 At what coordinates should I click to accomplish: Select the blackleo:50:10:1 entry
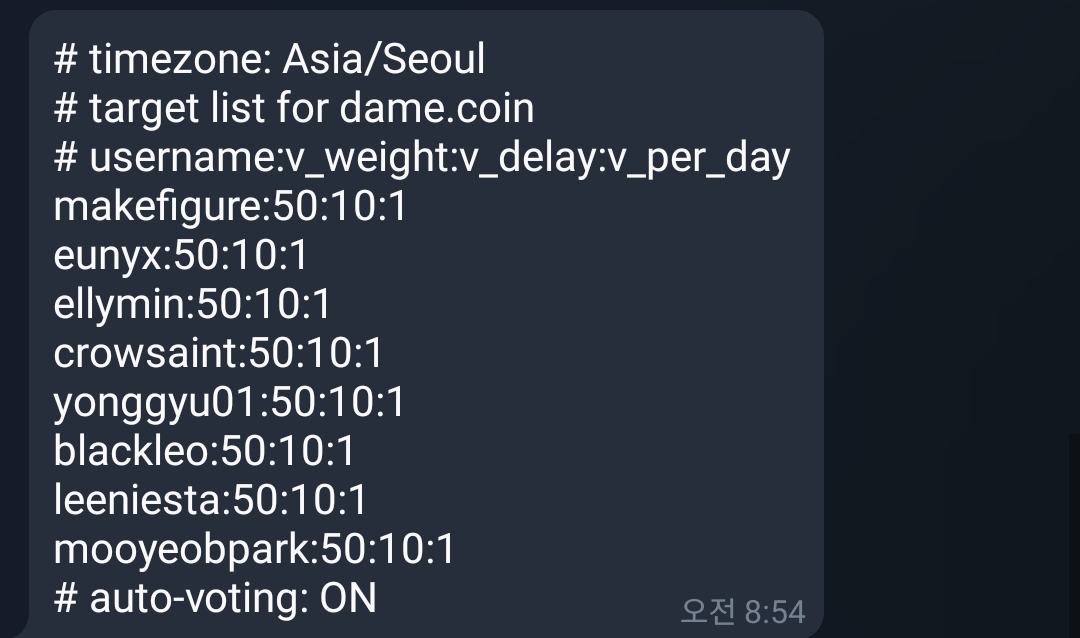click(204, 452)
